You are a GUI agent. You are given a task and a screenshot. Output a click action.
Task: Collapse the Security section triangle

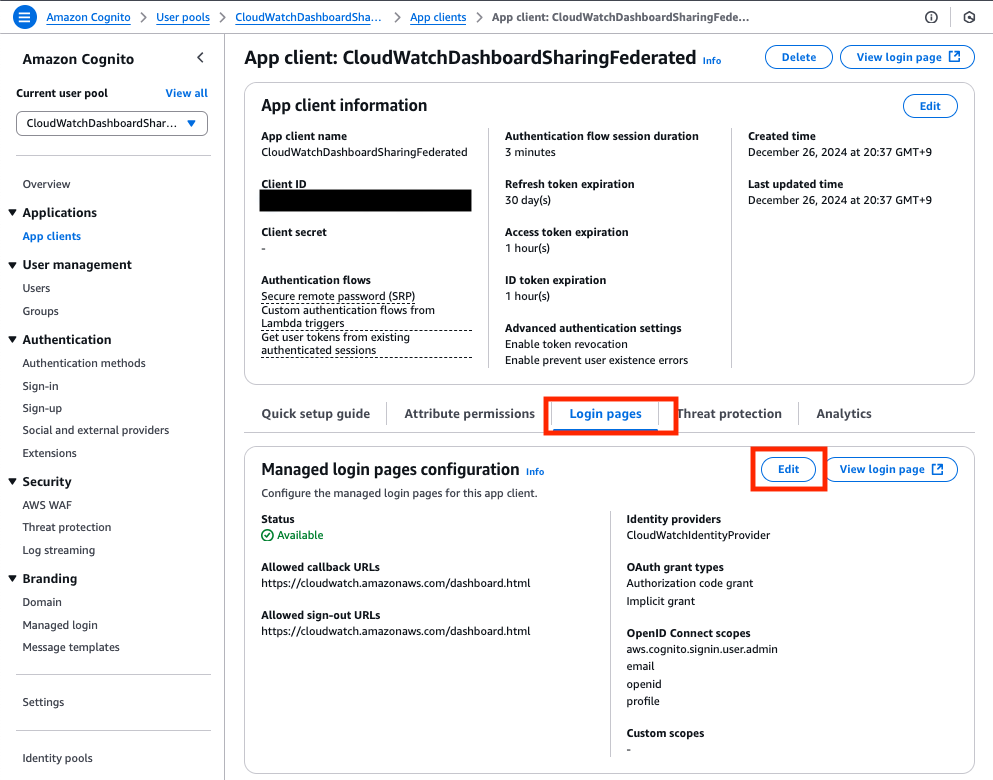point(12,482)
